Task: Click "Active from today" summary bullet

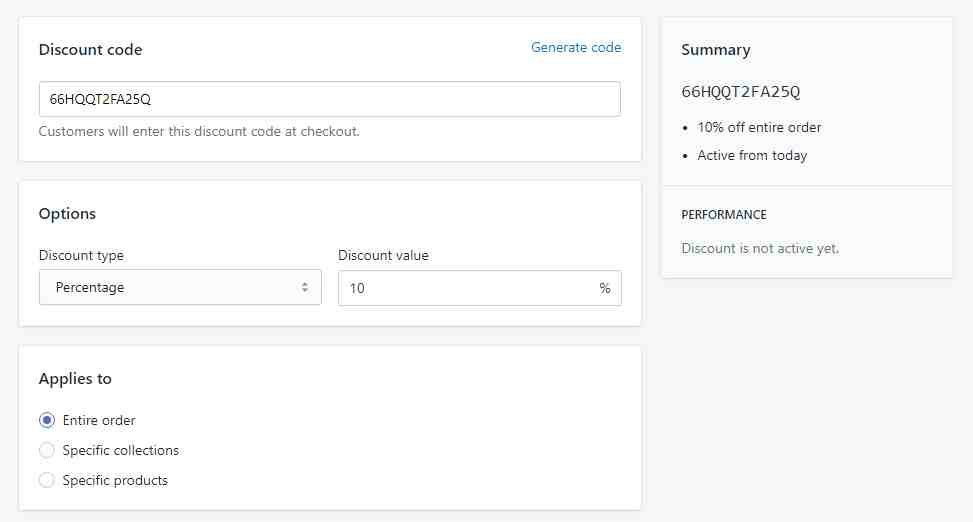Action: [752, 155]
